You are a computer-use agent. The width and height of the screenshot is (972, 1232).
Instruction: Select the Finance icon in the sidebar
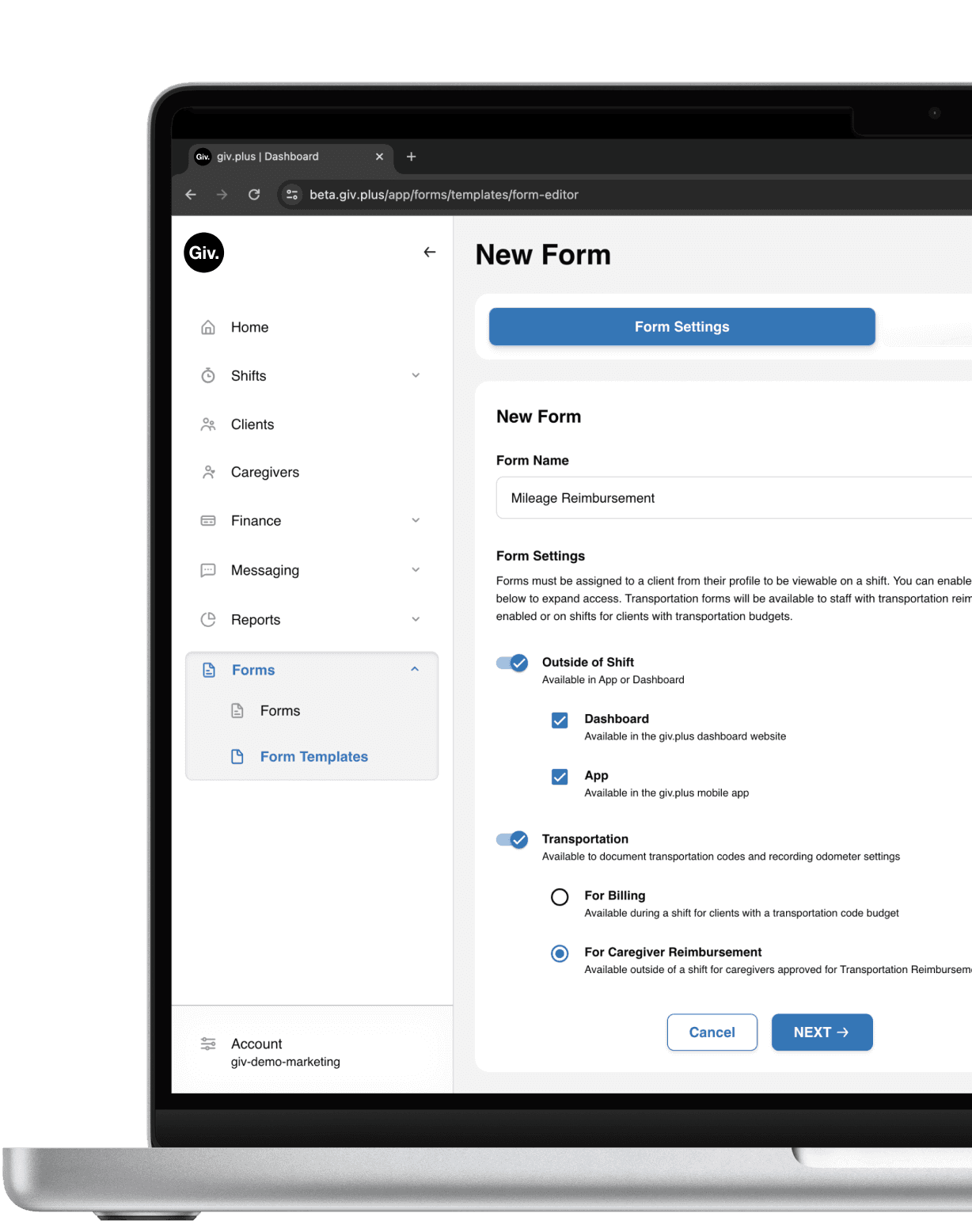coord(207,520)
